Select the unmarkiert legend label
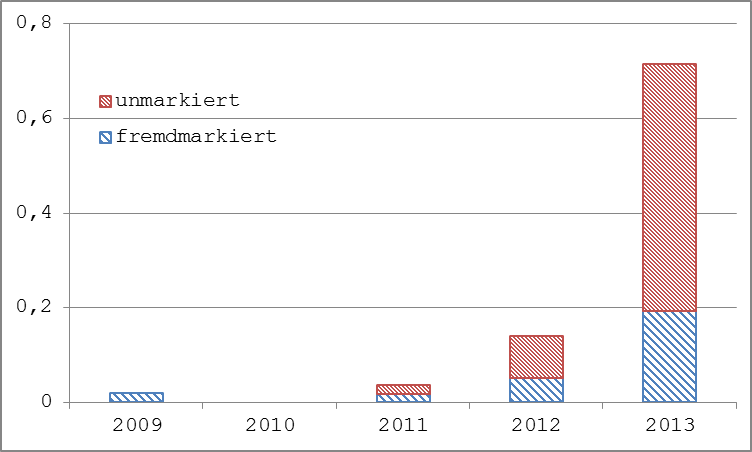The height and width of the screenshot is (452, 752). [177, 100]
